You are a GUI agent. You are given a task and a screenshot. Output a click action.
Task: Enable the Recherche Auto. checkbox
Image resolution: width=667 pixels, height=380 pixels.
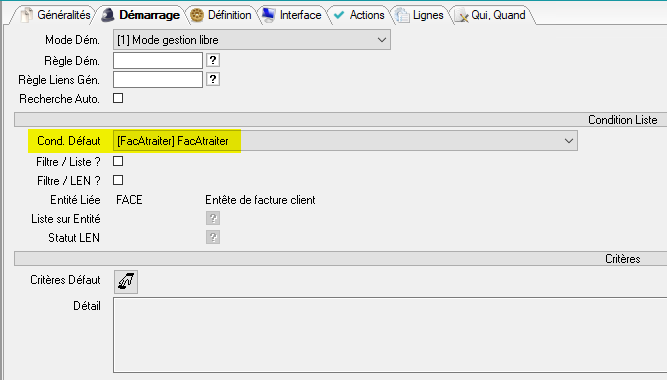[x=118, y=98]
